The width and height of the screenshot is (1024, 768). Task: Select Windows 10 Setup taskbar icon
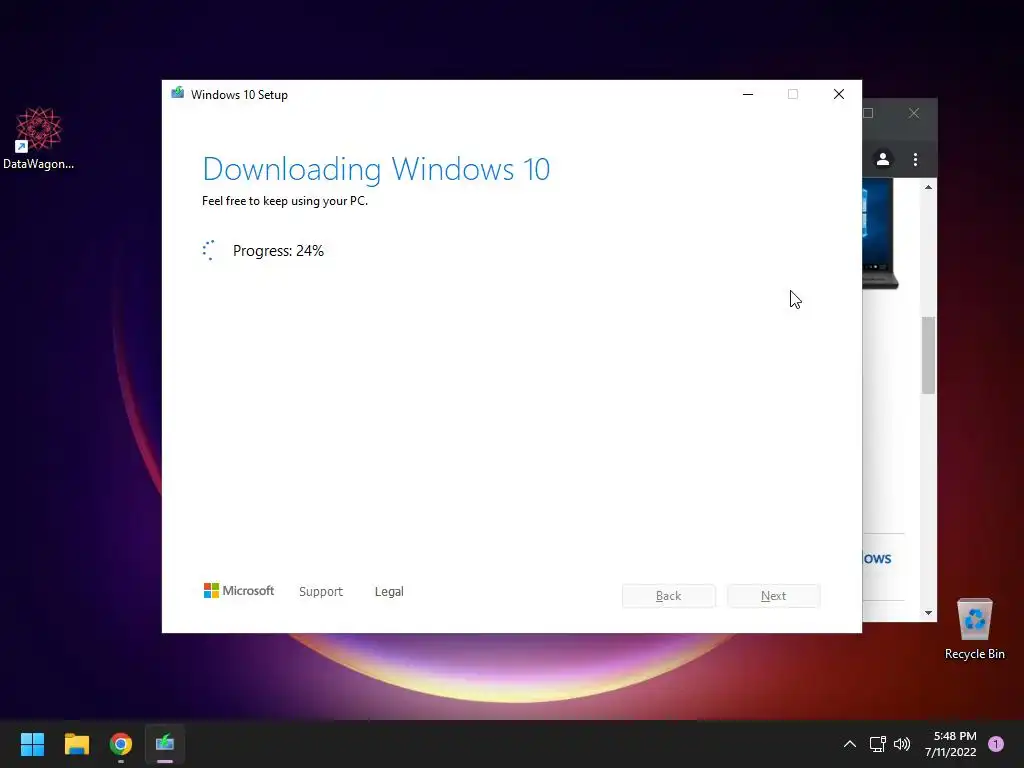pos(165,744)
